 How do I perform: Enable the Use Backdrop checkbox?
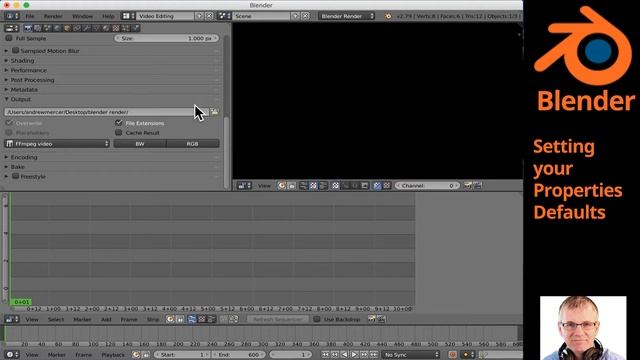pos(317,319)
